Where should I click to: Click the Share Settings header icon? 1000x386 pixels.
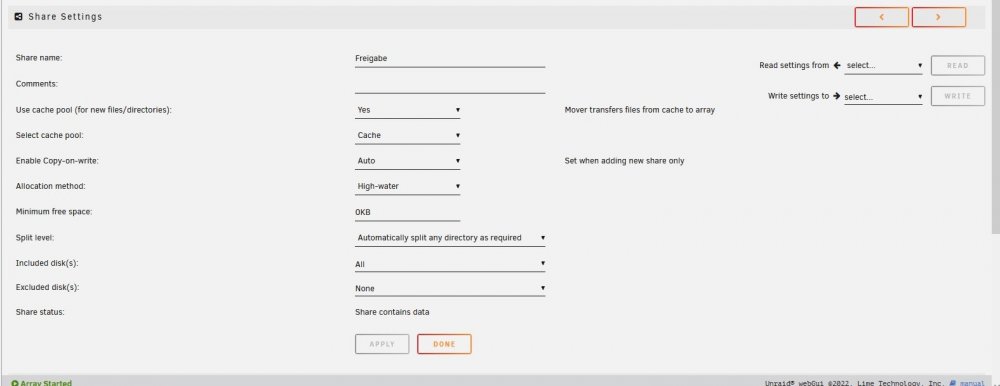coord(18,17)
